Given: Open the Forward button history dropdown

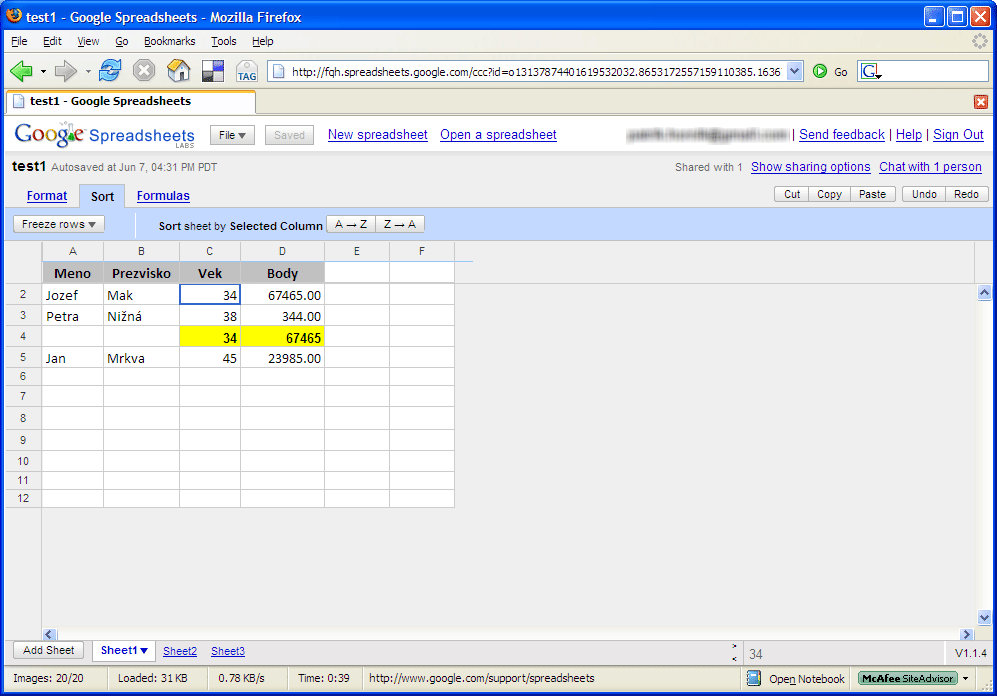Looking at the screenshot, I should click(x=88, y=71).
